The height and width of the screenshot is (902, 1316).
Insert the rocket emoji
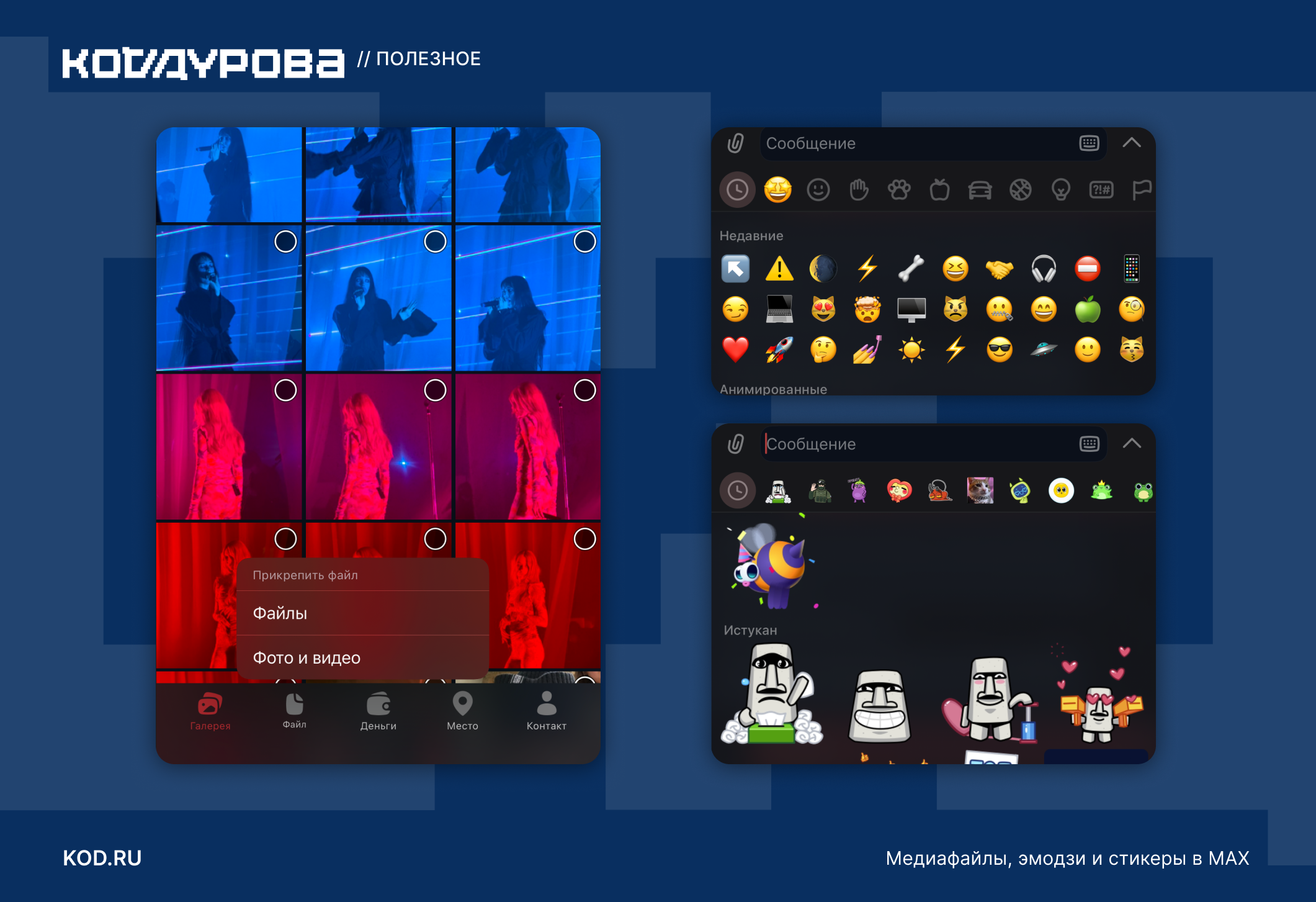(779, 350)
